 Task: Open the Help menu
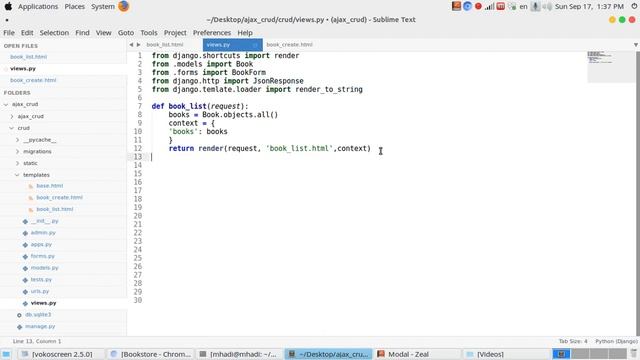click(x=245, y=33)
